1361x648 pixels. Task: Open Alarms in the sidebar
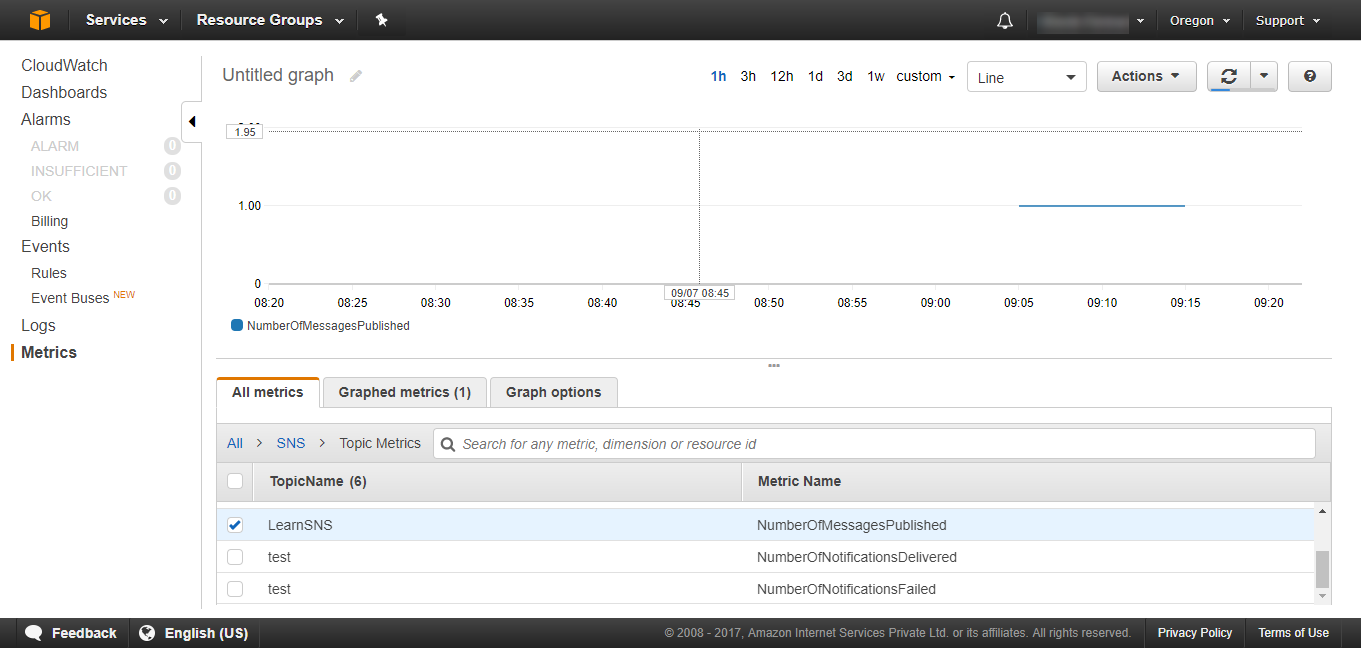click(46, 119)
